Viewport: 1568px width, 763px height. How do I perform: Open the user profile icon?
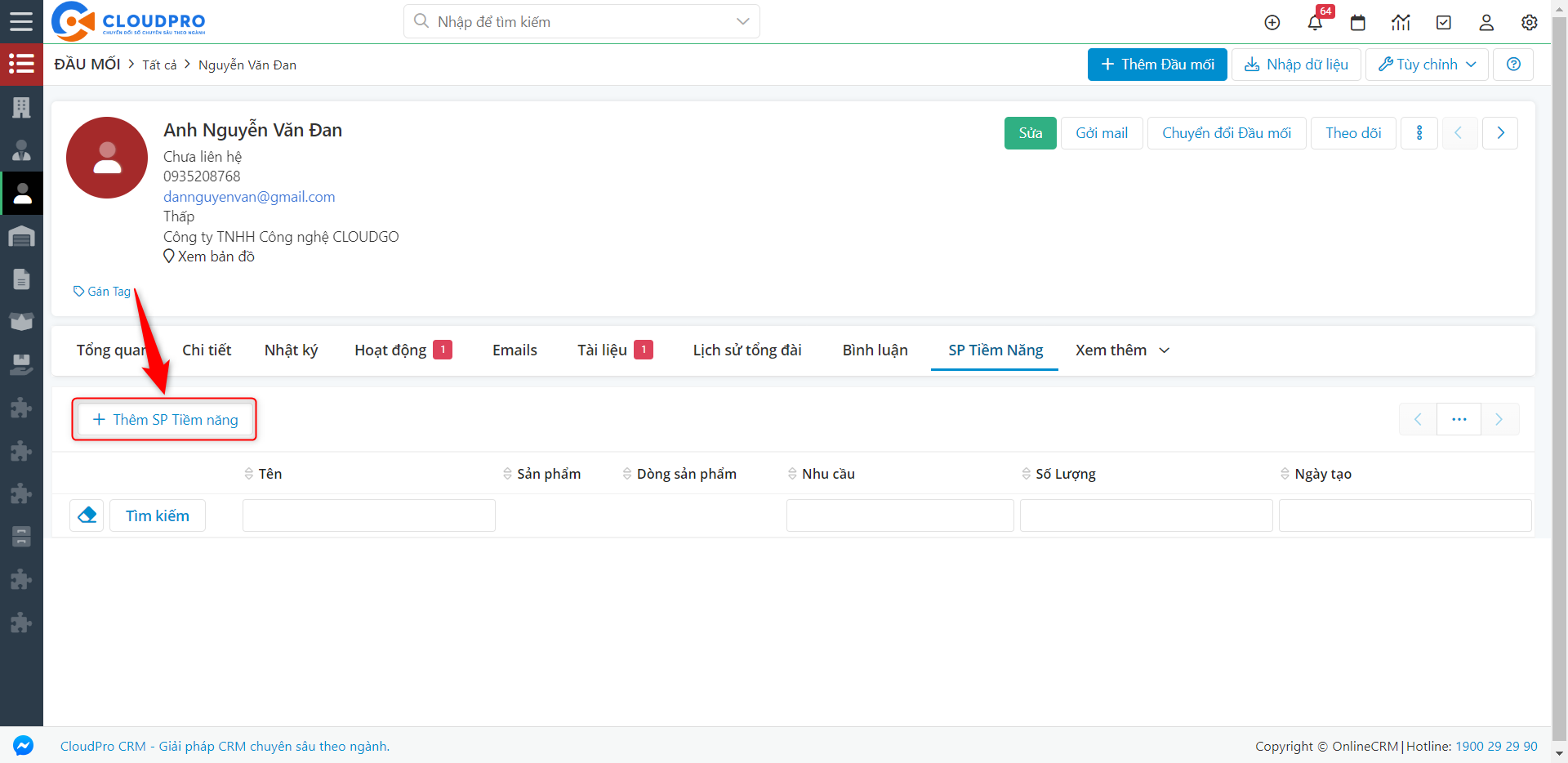(x=1486, y=22)
